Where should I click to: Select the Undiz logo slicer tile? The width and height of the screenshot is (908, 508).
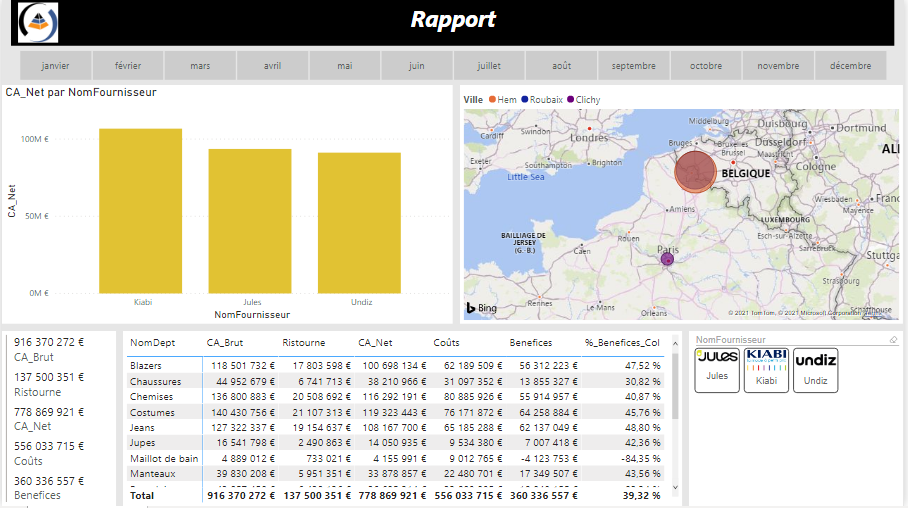[x=816, y=369]
